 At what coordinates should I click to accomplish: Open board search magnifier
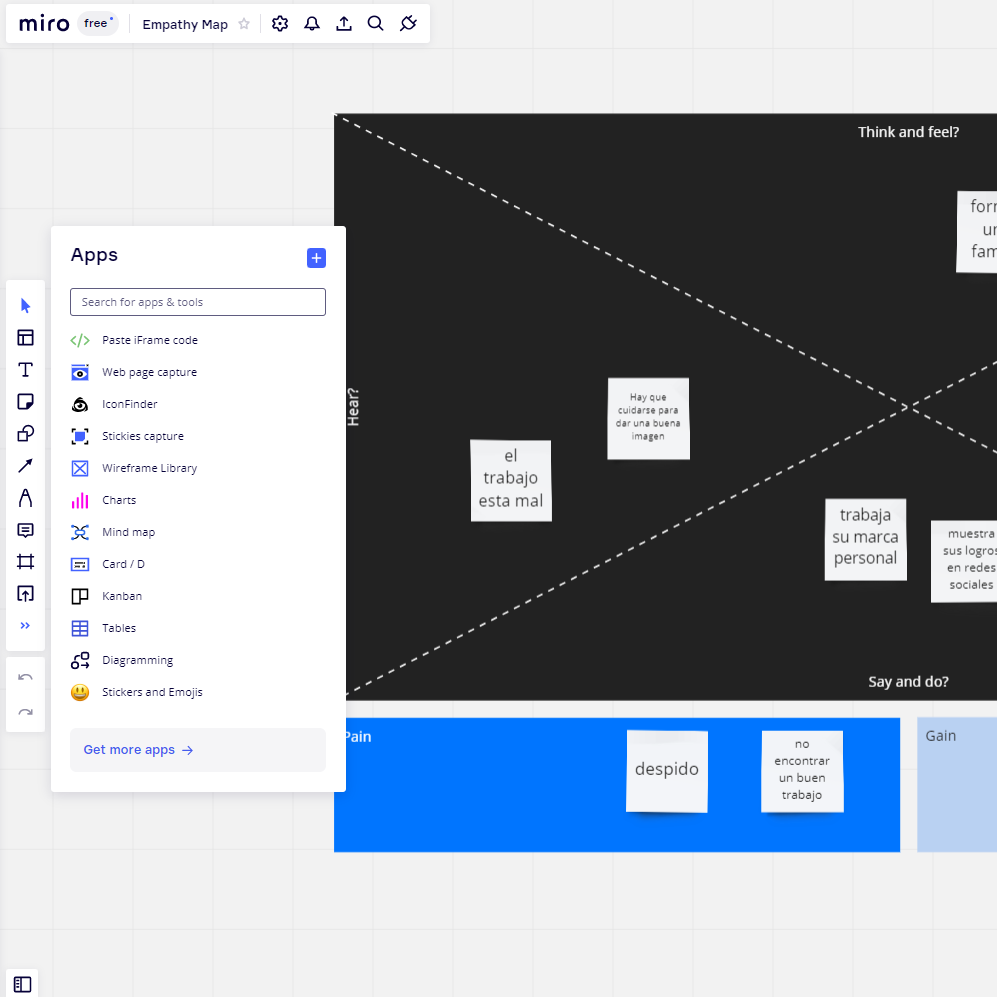[x=376, y=24]
